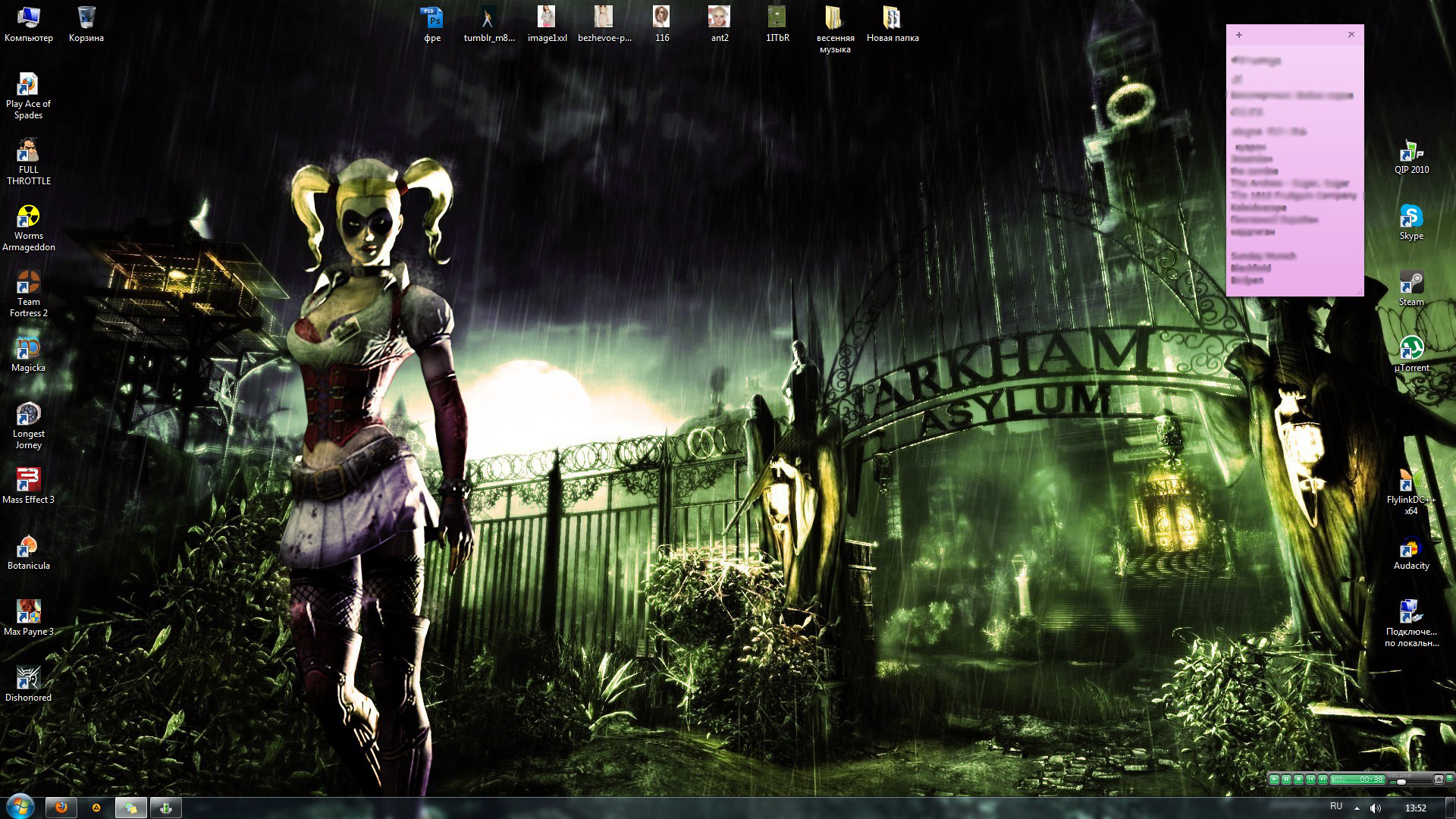Click the mini player volume slider
The height and width of the screenshot is (819, 1456).
[1410, 782]
